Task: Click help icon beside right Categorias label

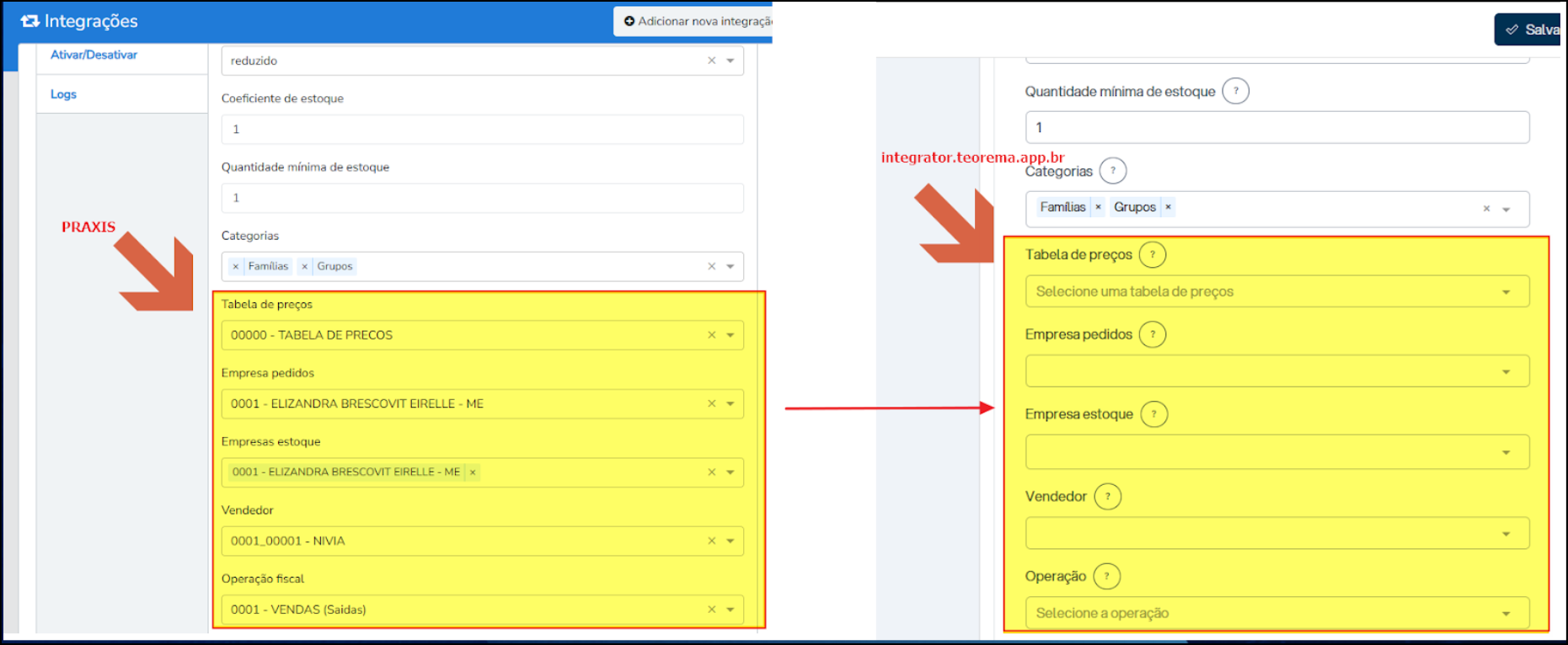Action: (x=1112, y=171)
